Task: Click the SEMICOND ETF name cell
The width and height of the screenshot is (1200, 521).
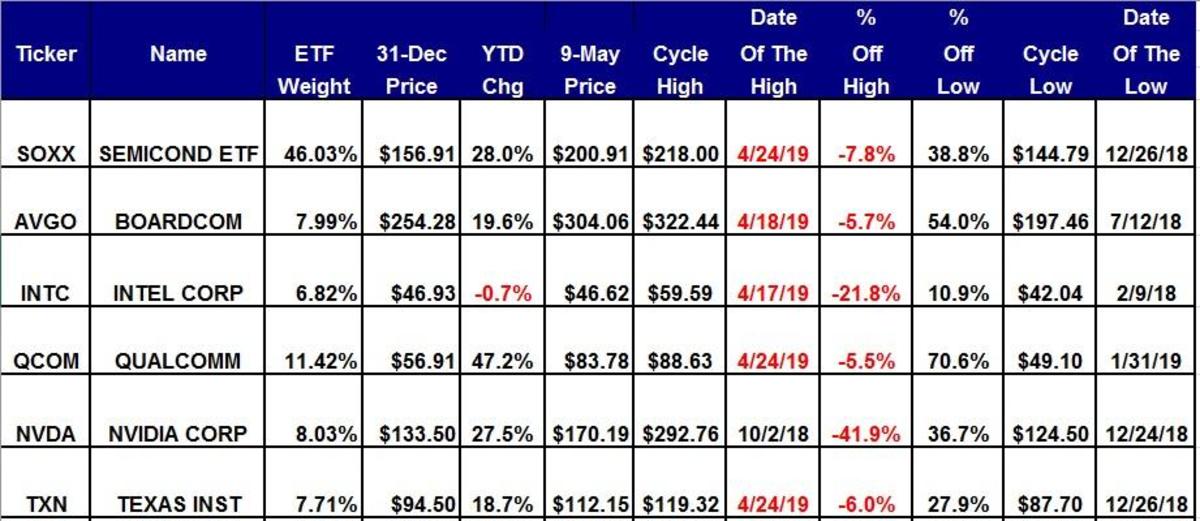Action: (x=178, y=155)
